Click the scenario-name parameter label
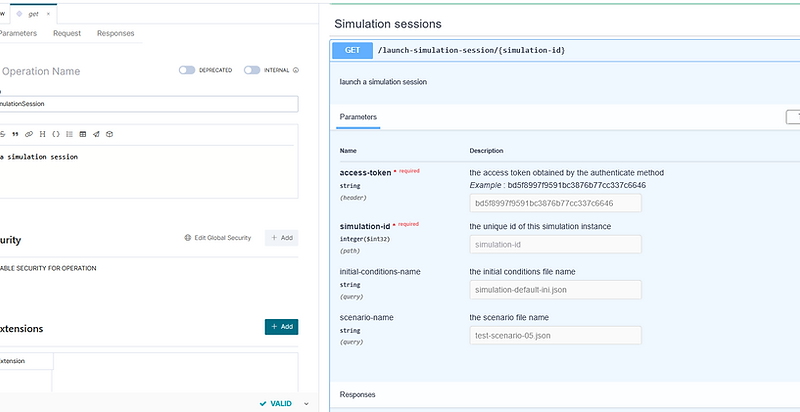 (x=366, y=317)
